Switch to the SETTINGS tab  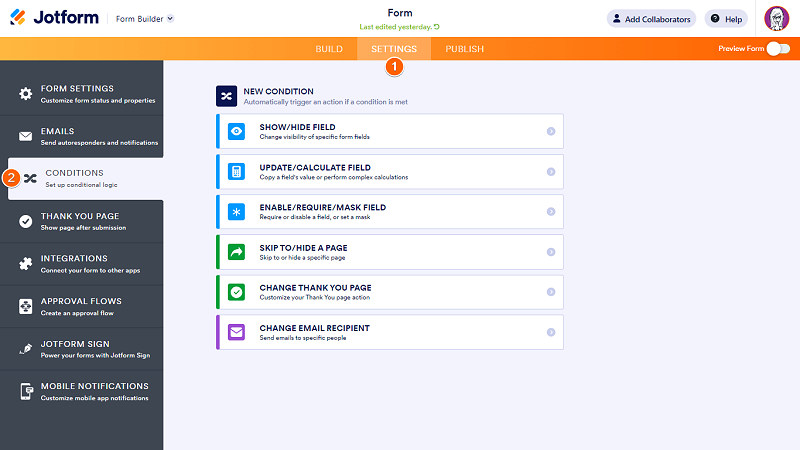[394, 49]
